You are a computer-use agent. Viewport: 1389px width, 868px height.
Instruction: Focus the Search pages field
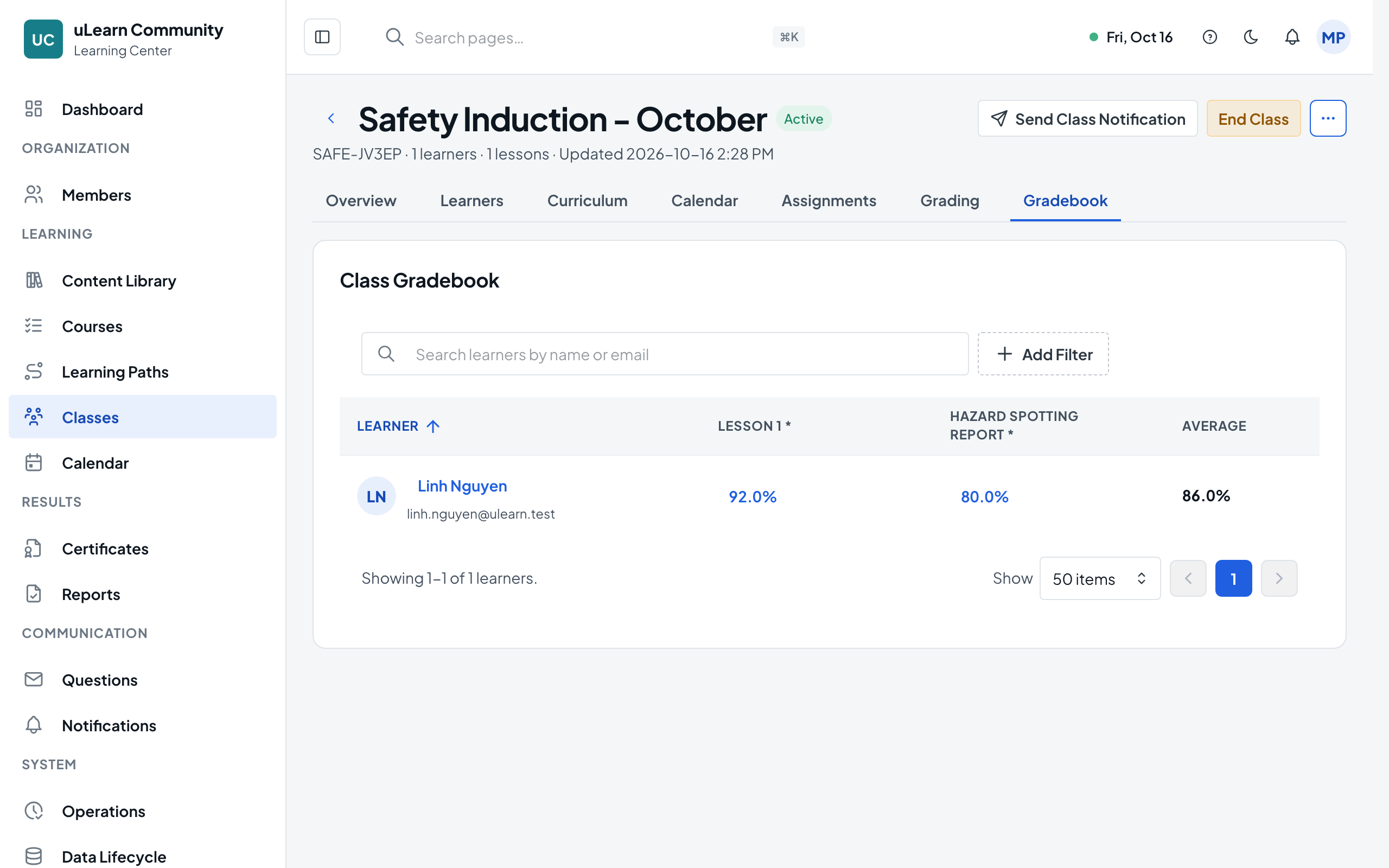[x=594, y=37]
